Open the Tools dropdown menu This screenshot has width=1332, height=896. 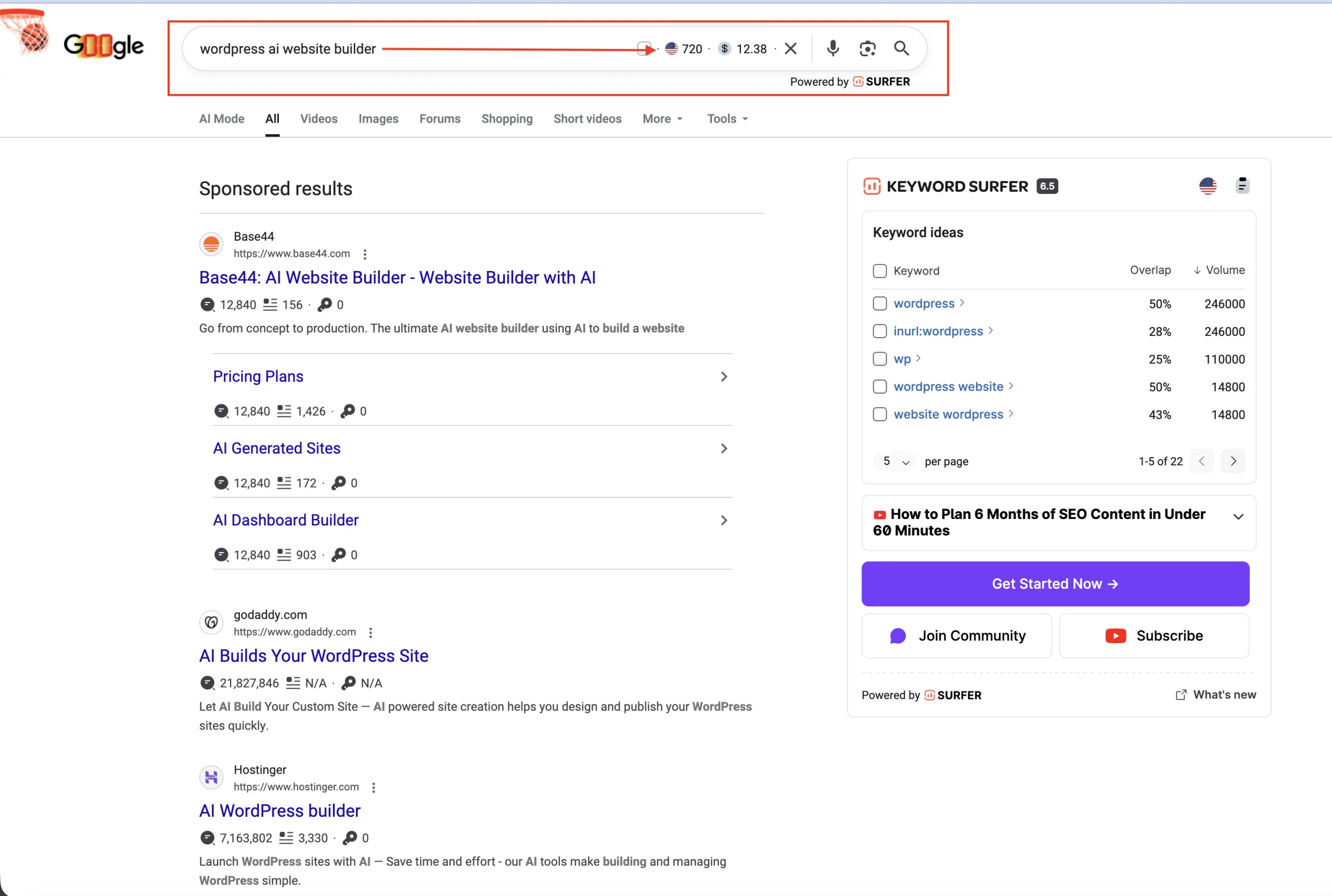coord(727,119)
